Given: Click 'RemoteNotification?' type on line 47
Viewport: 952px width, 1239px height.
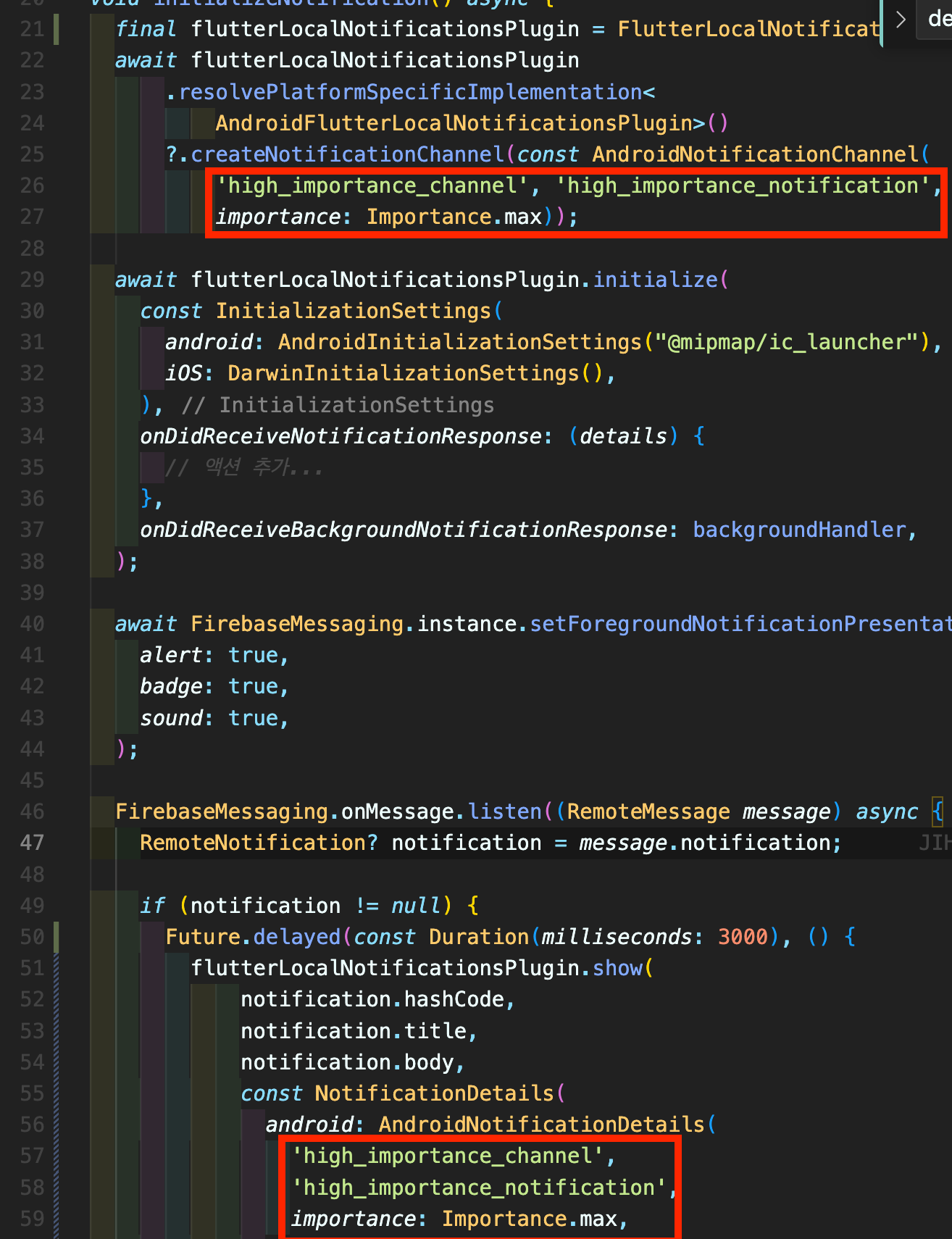Looking at the screenshot, I should (259, 843).
